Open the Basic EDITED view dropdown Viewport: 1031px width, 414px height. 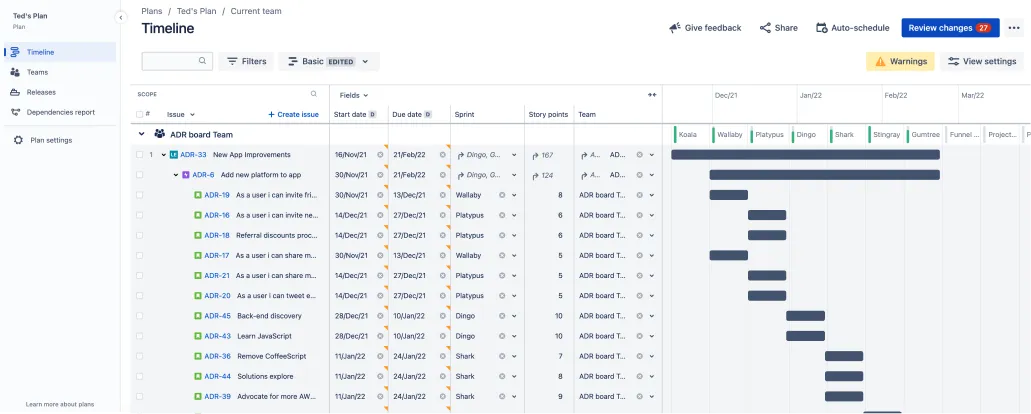point(329,61)
